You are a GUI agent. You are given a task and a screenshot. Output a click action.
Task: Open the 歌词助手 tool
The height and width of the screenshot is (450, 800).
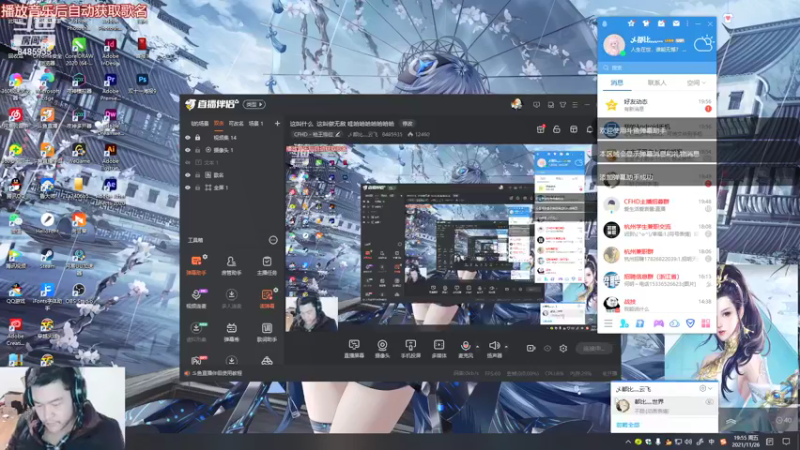[266, 332]
